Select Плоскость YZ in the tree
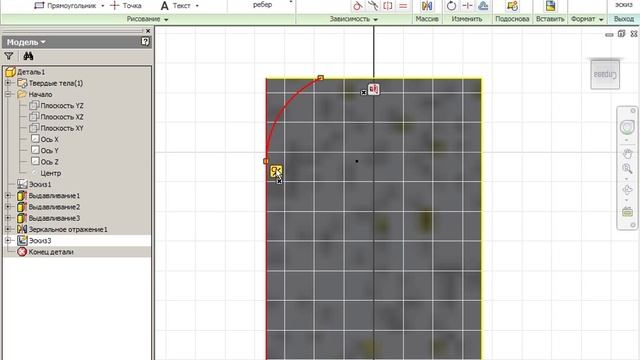 click(62, 106)
